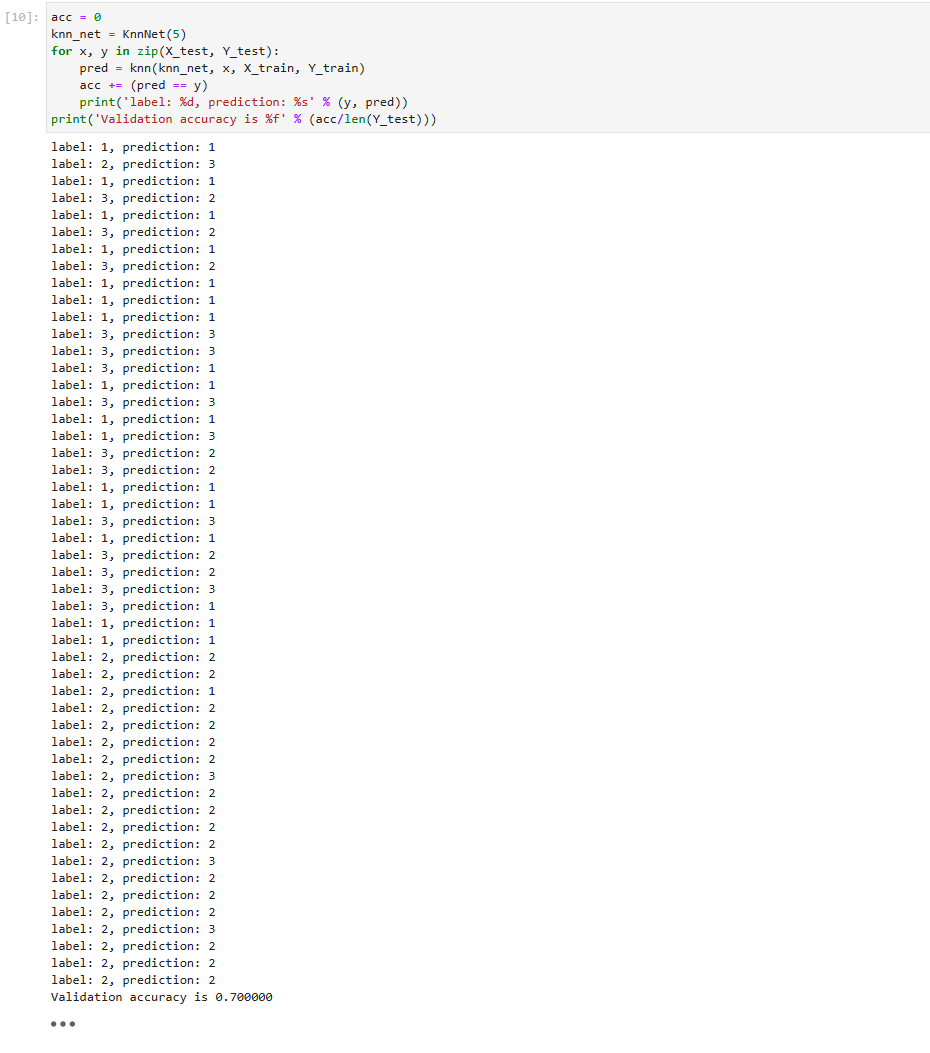This screenshot has height=1053, width=930.
Task: Place cursor on the 'acc = 0' line
Action: (76, 17)
